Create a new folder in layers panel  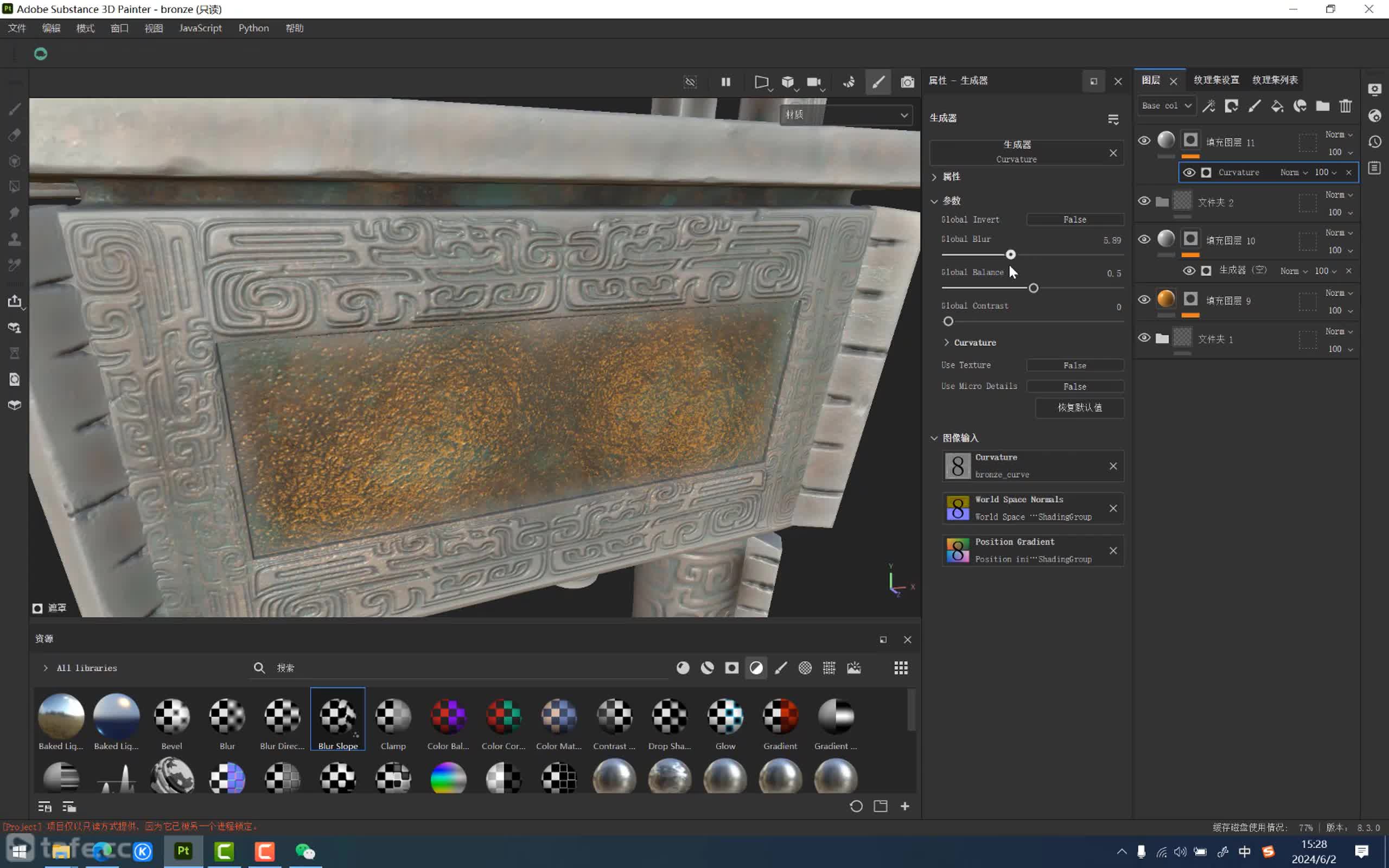pyautogui.click(x=1323, y=106)
